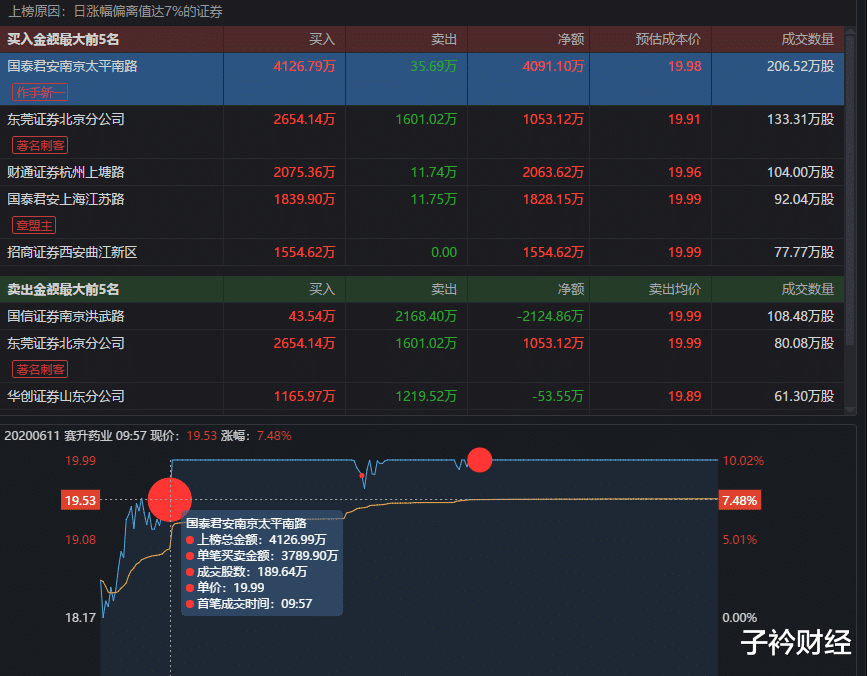Screen dimensions: 867x676
Task: Click the 0.00 sell amount for 招商证券
Action: 444,253
